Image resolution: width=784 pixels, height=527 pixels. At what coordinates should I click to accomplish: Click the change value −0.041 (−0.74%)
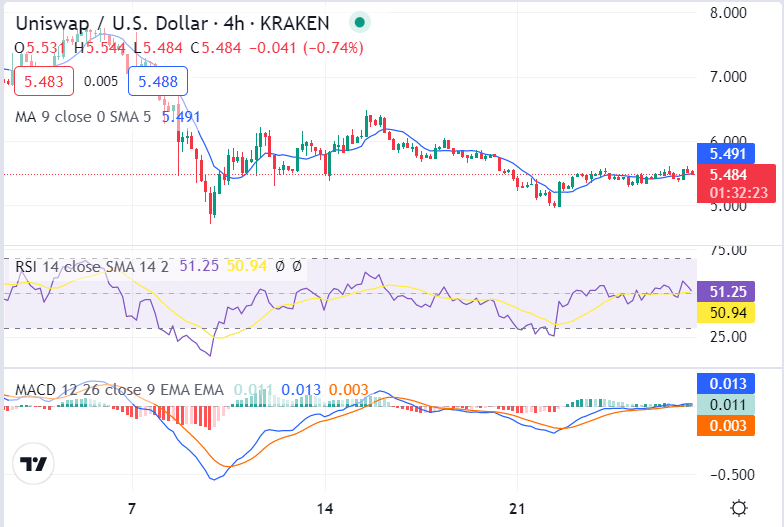point(306,48)
